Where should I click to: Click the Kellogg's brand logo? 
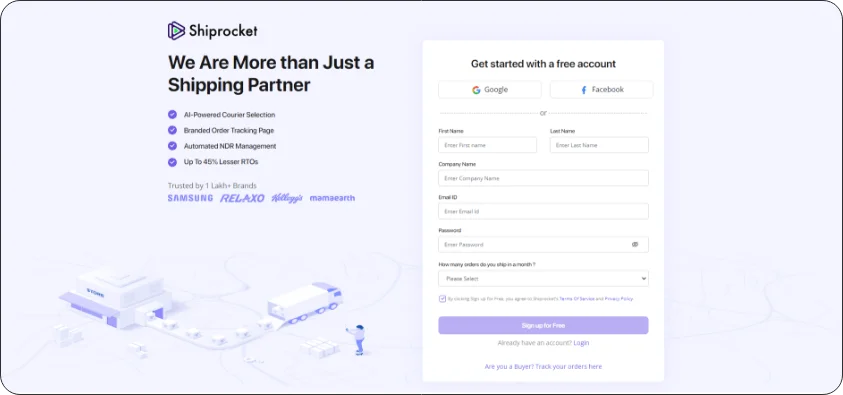point(287,198)
